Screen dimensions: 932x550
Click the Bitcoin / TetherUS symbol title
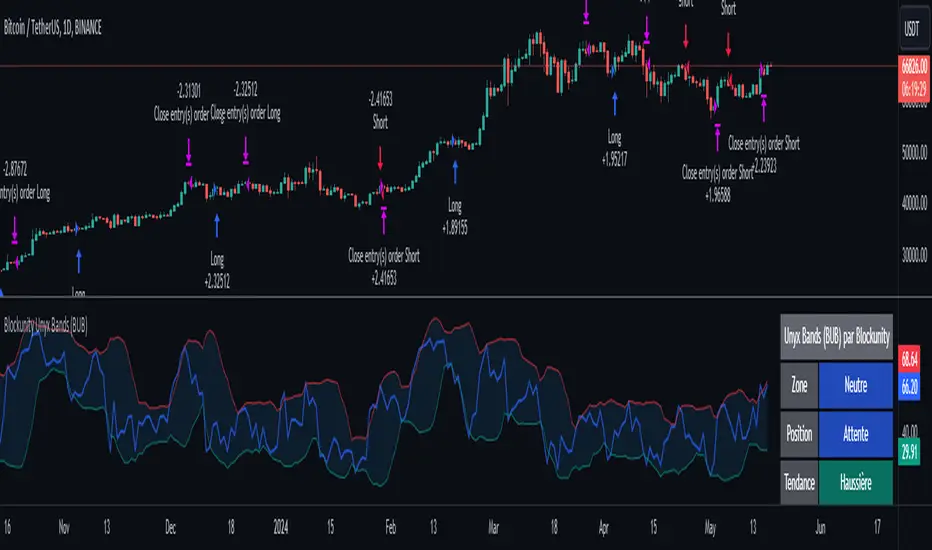tap(53, 27)
